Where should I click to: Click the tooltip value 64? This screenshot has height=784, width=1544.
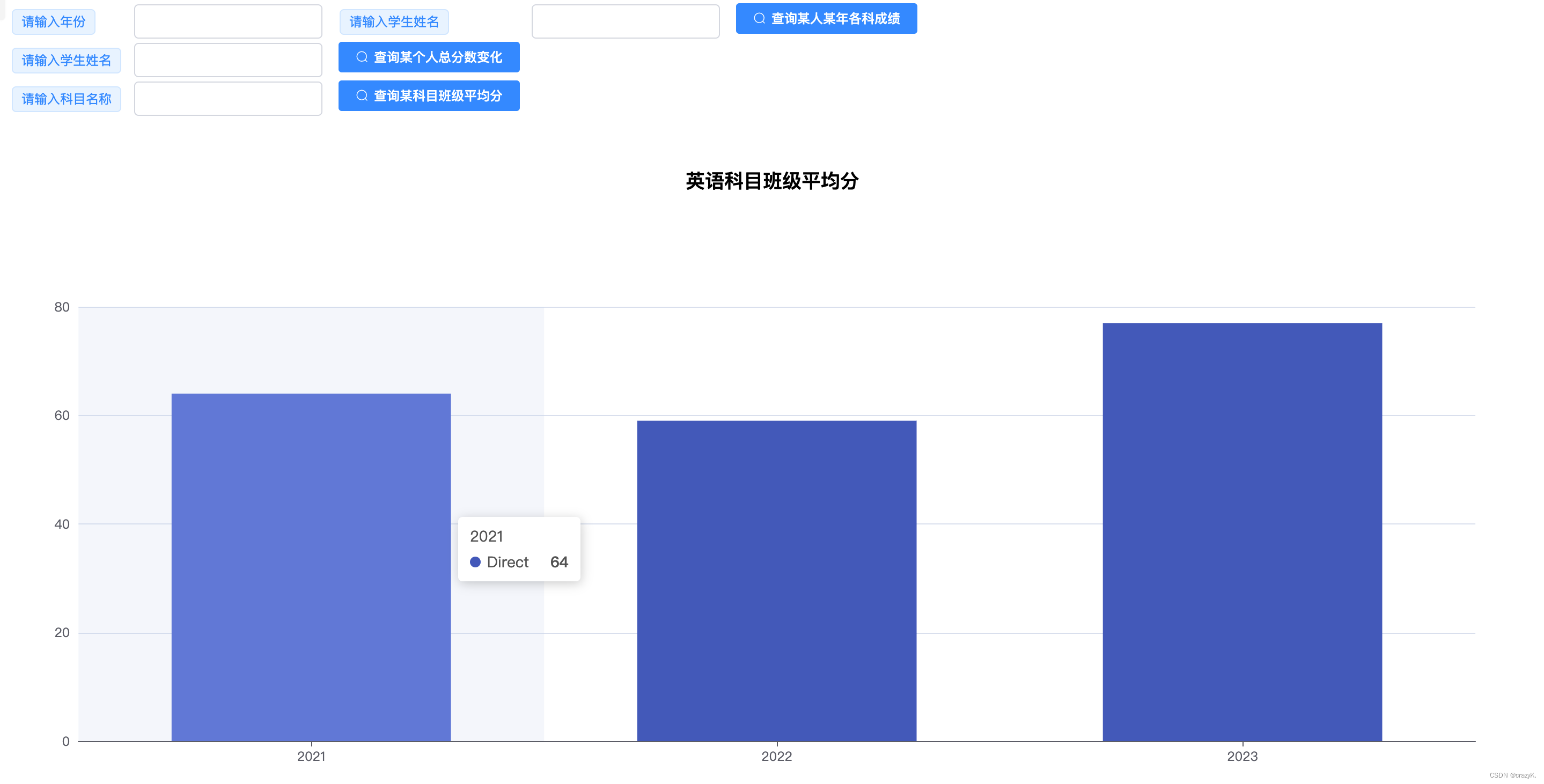(x=558, y=562)
